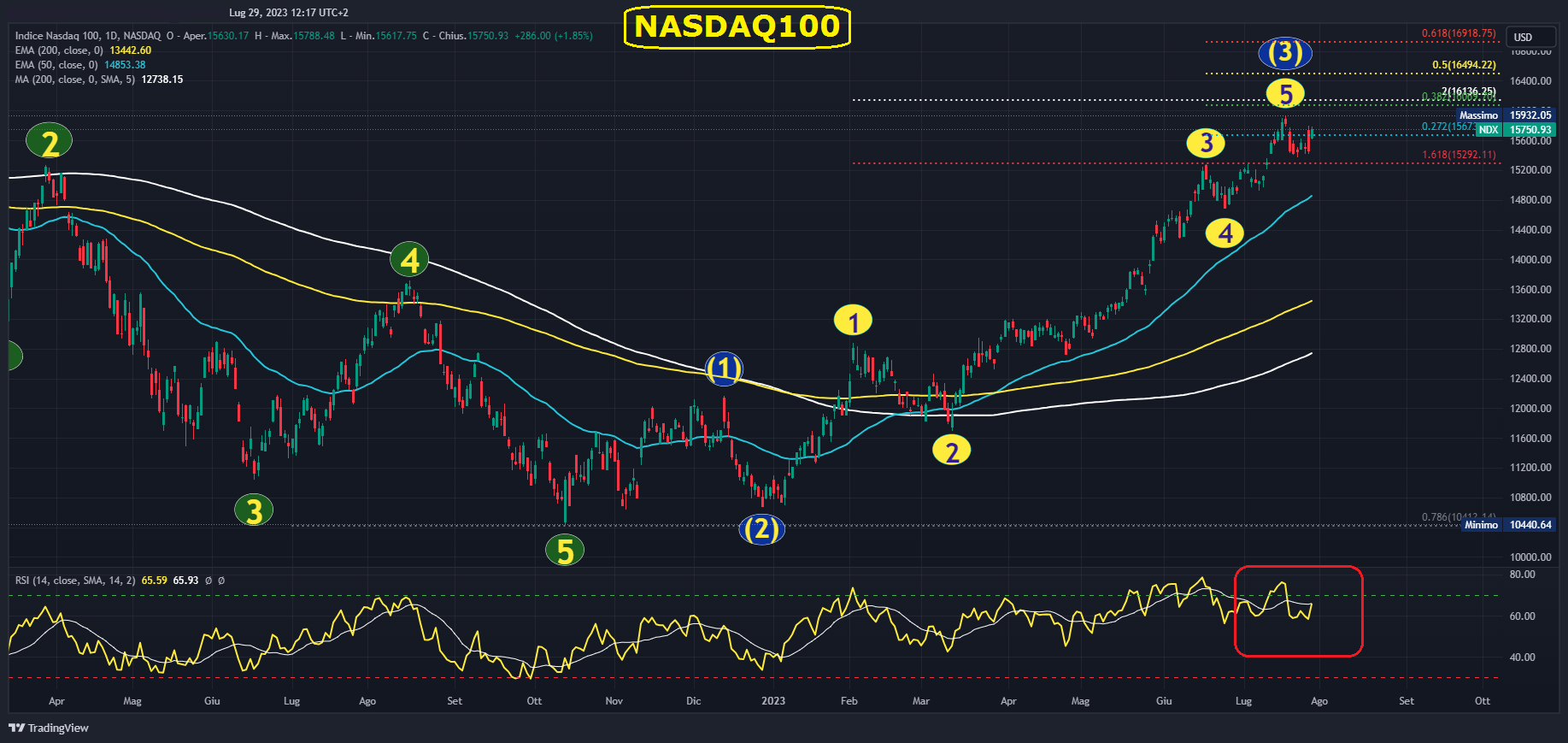1568x743 pixels.
Task: Select the Indice Nasdaq 100 symbol title
Action: [88, 36]
